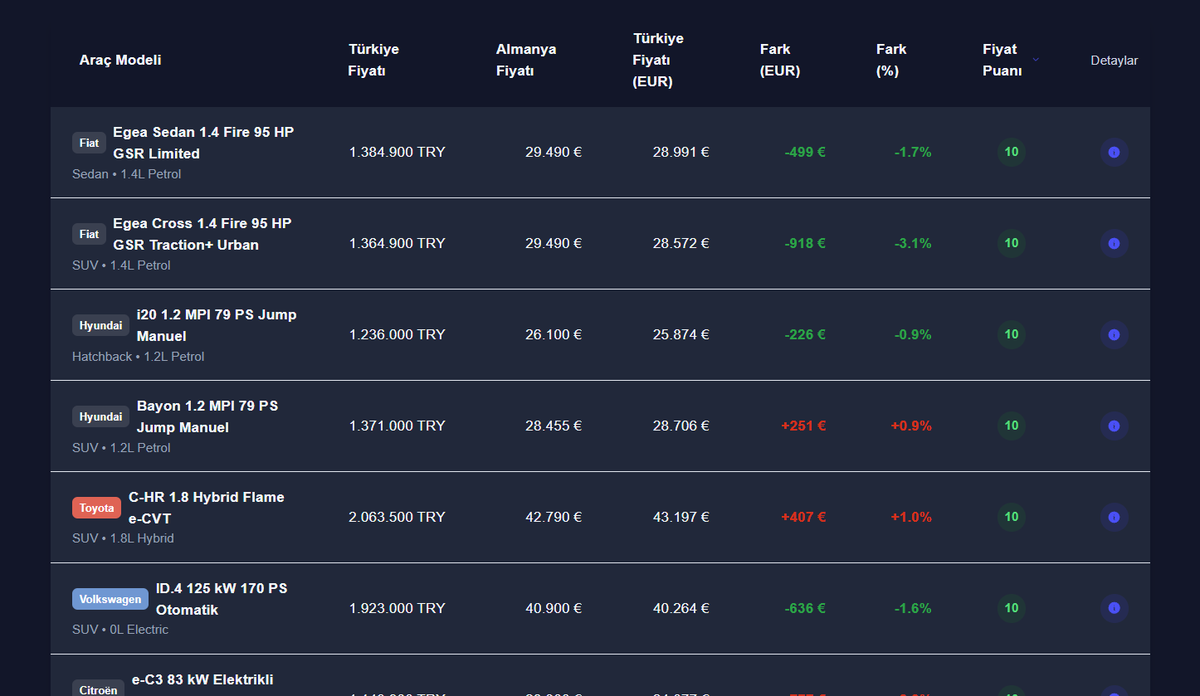Viewport: 1200px width, 696px height.
Task: Click Detaylar column header
Action: tap(1114, 60)
